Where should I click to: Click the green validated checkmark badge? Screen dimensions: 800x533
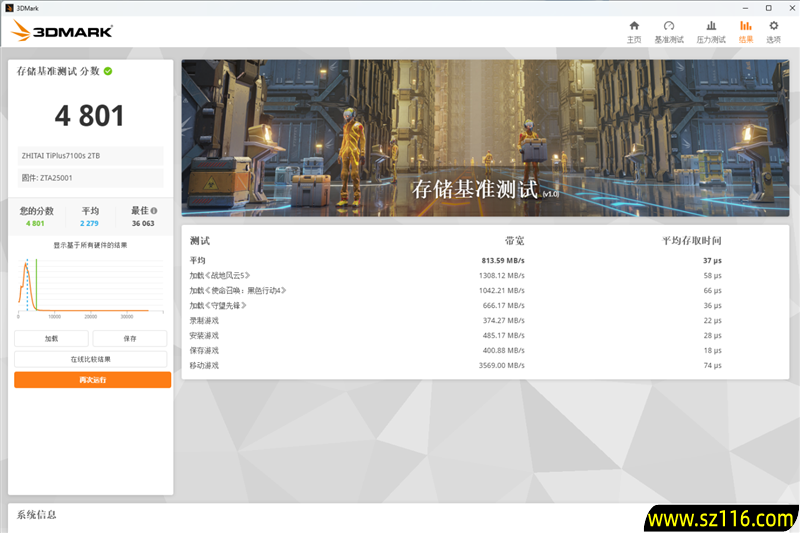pyautogui.click(x=108, y=71)
